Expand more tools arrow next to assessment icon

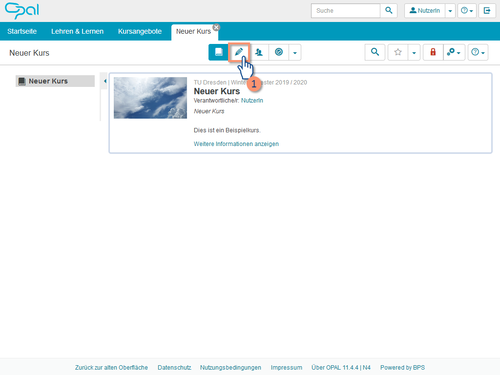coord(295,53)
